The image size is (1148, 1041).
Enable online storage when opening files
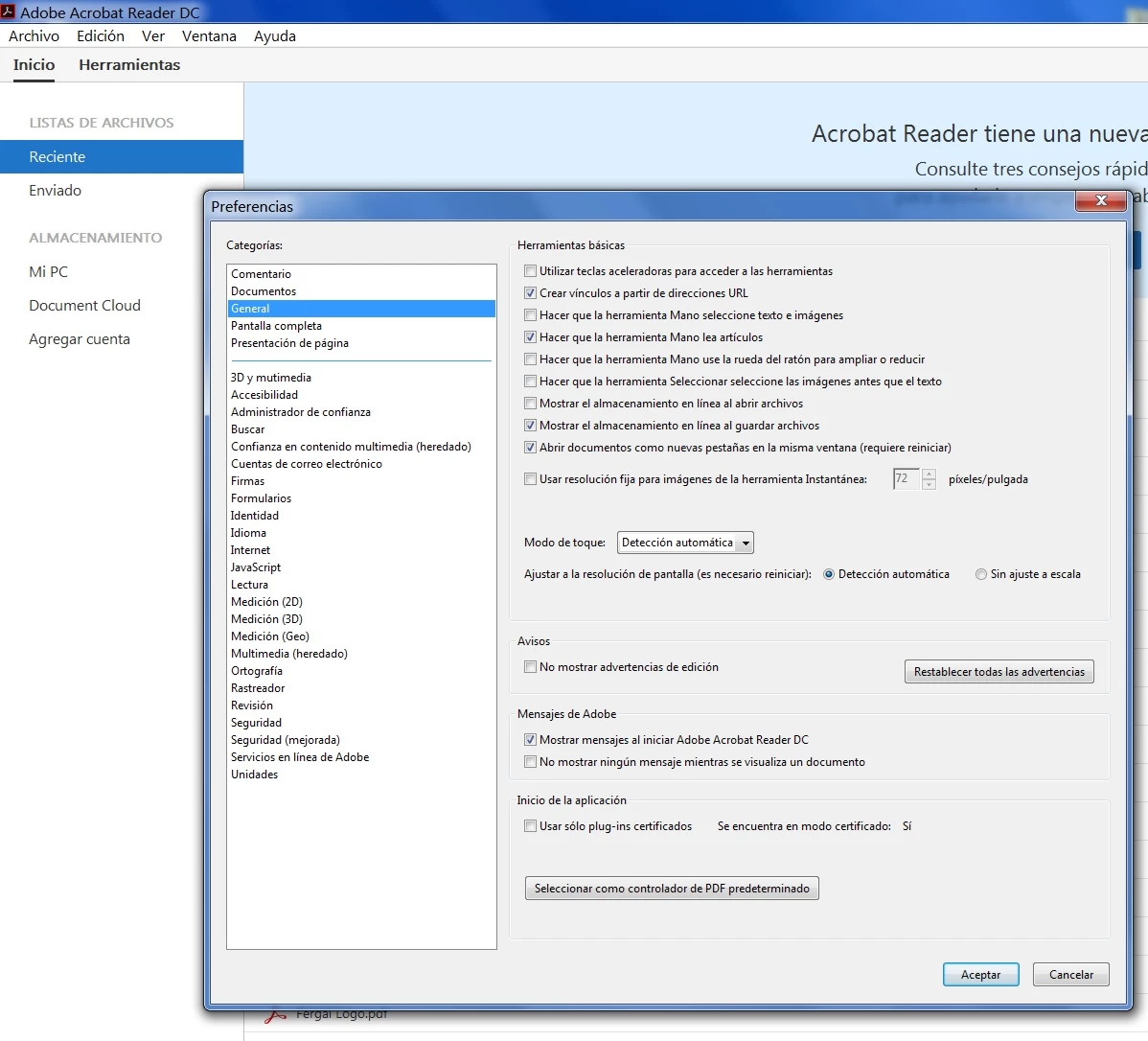(530, 403)
